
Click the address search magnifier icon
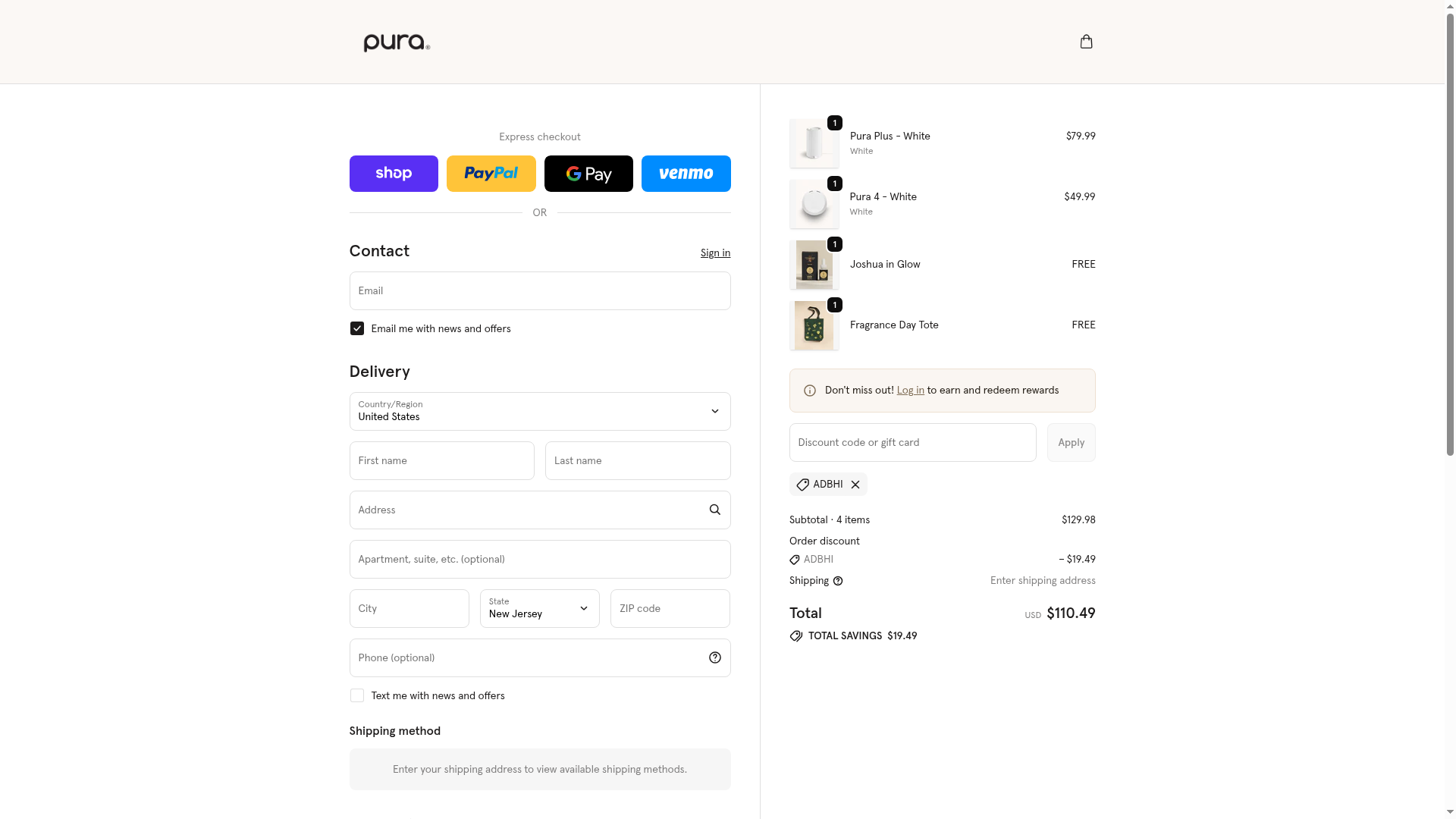click(x=714, y=510)
